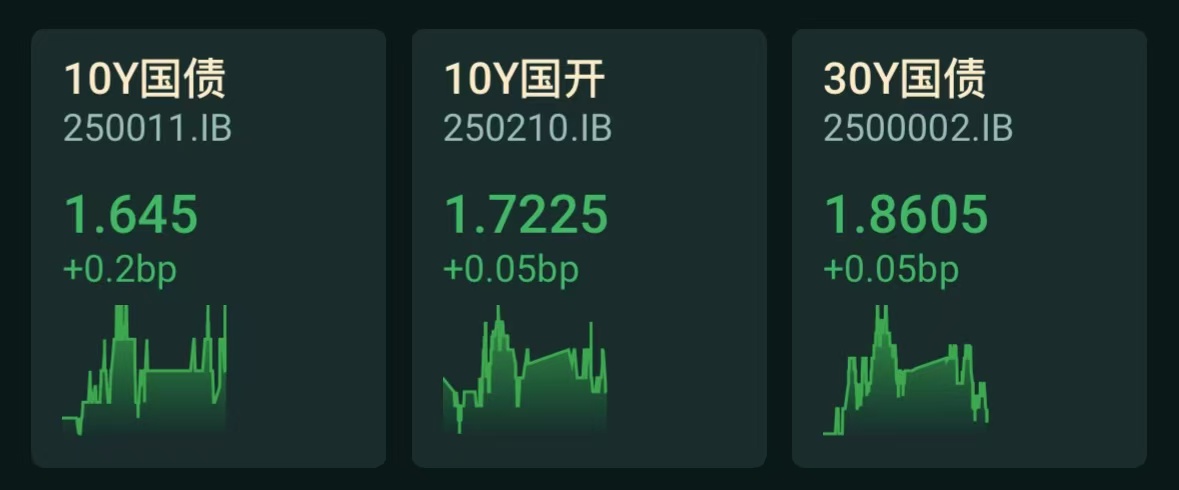This screenshot has width=1179, height=490.
Task: Click the 10Y国开 title text
Action: click(x=524, y=79)
